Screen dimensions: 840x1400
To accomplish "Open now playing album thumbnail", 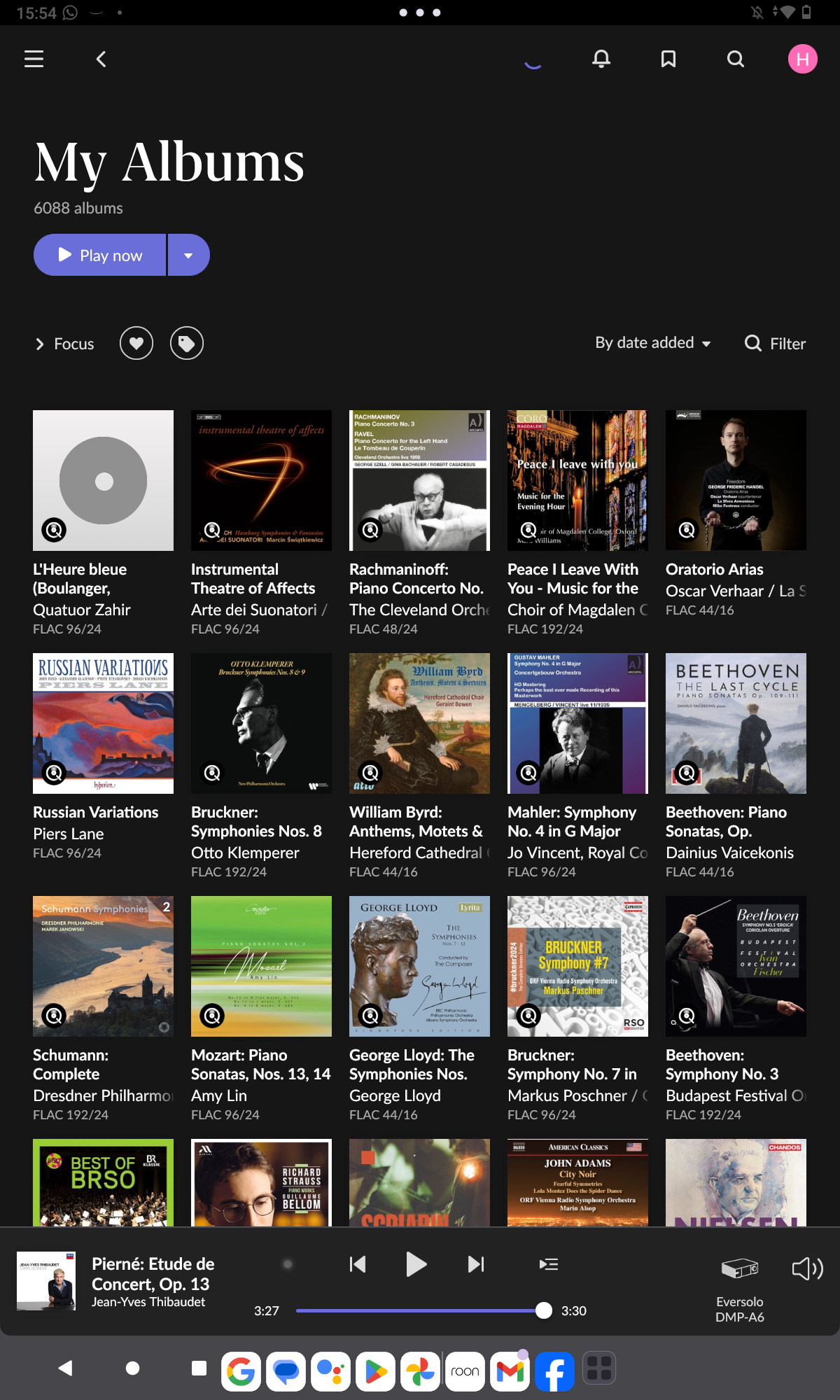I will [x=46, y=1281].
